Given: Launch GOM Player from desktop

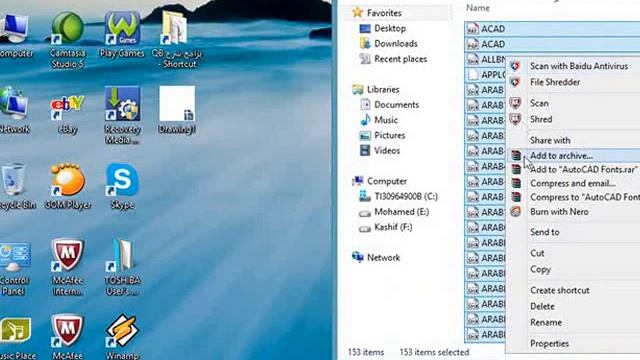Looking at the screenshot, I should [68, 186].
